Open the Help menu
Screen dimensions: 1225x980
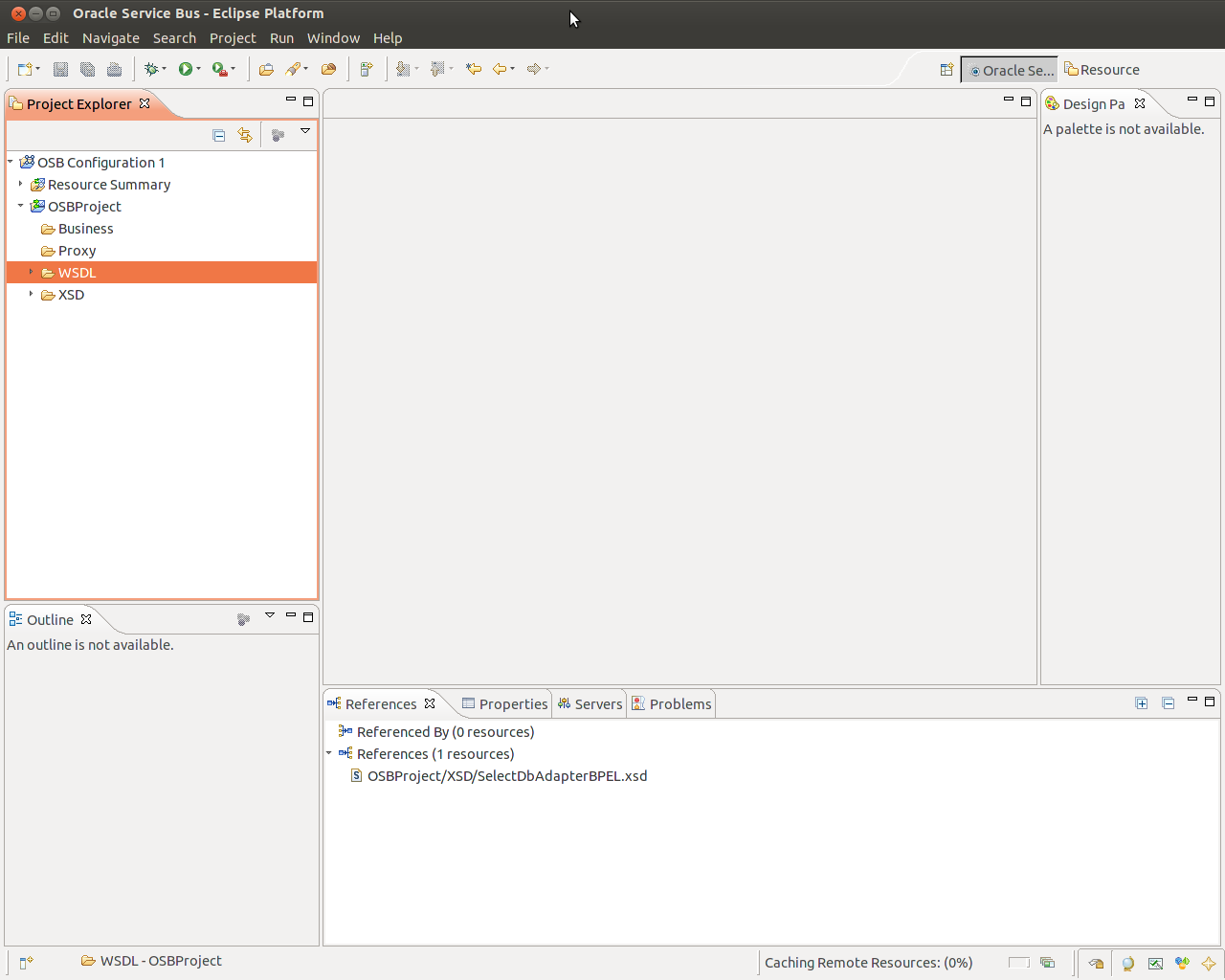tap(388, 38)
